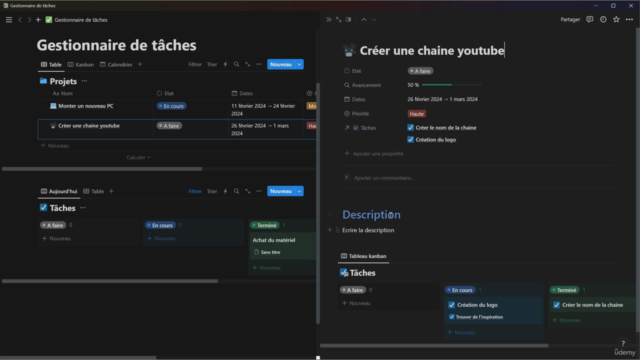
Task: Go back with the left arrow
Action: [20, 20]
